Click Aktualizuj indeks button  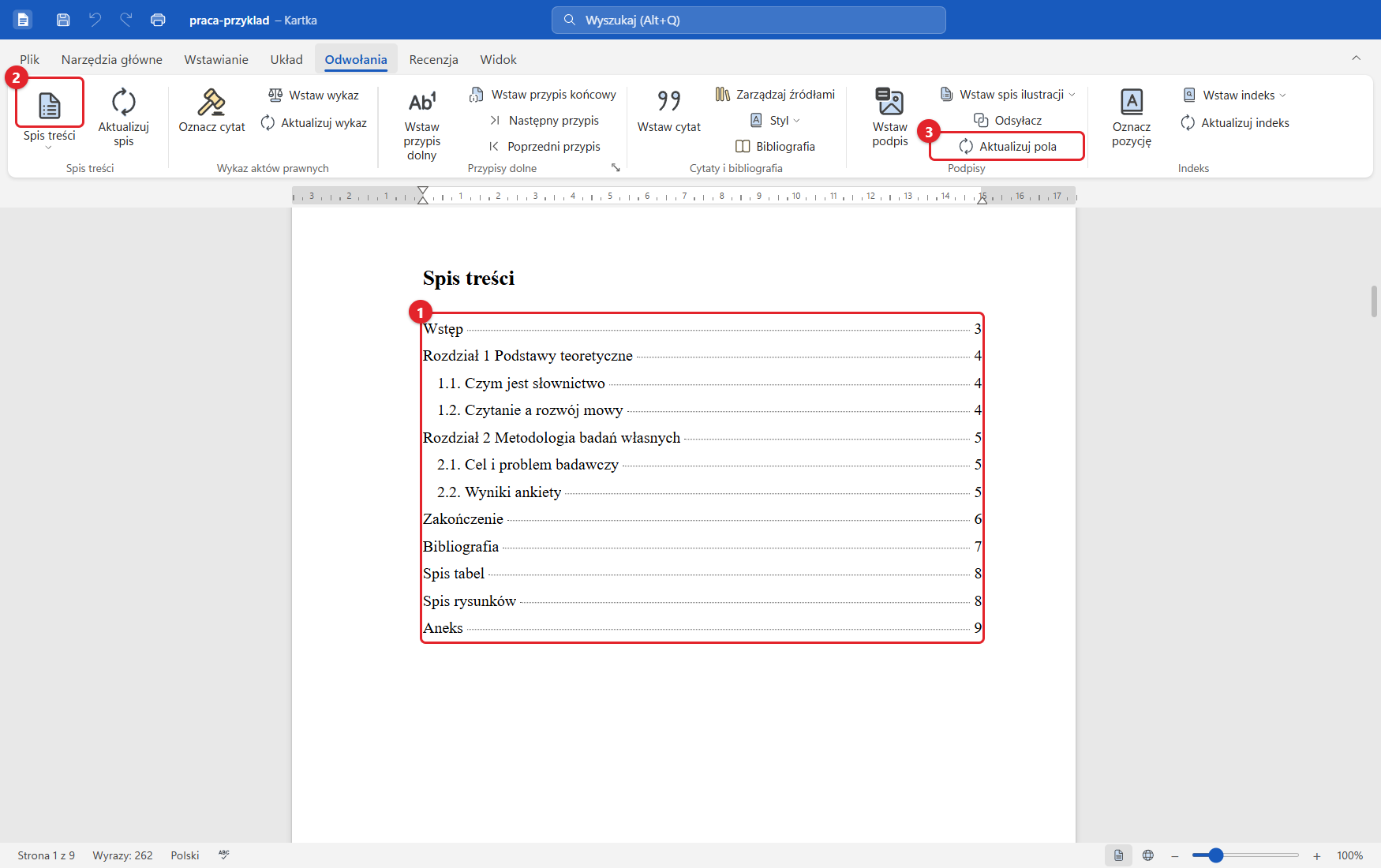tap(1235, 122)
